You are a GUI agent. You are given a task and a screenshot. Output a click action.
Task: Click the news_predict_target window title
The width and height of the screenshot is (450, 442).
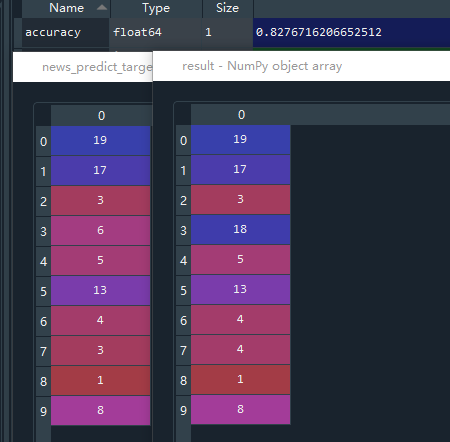[97, 67]
